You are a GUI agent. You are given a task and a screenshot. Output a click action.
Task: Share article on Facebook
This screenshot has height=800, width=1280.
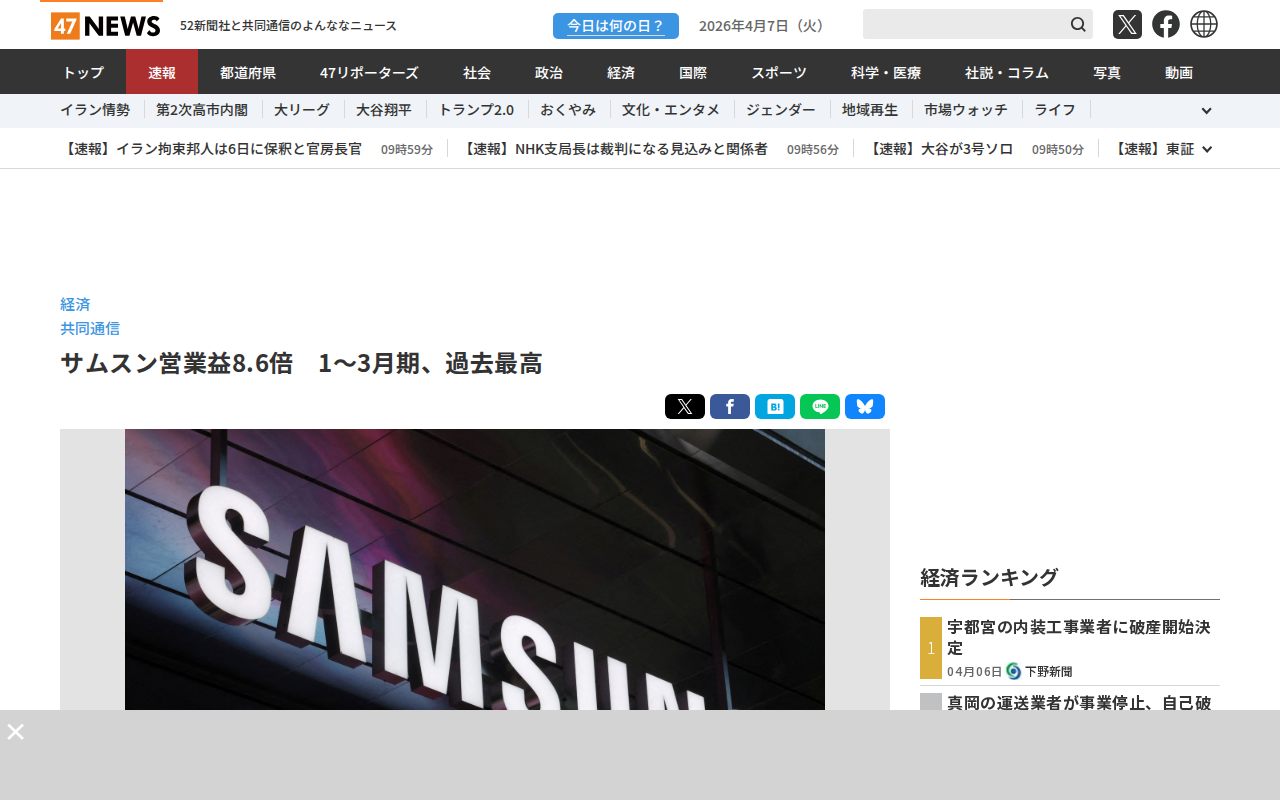pos(730,406)
